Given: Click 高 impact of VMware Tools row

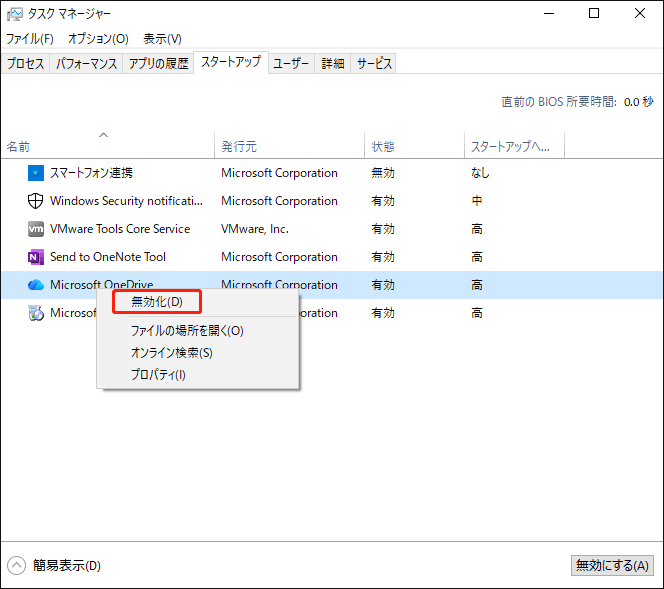Looking at the screenshot, I should pos(477,229).
